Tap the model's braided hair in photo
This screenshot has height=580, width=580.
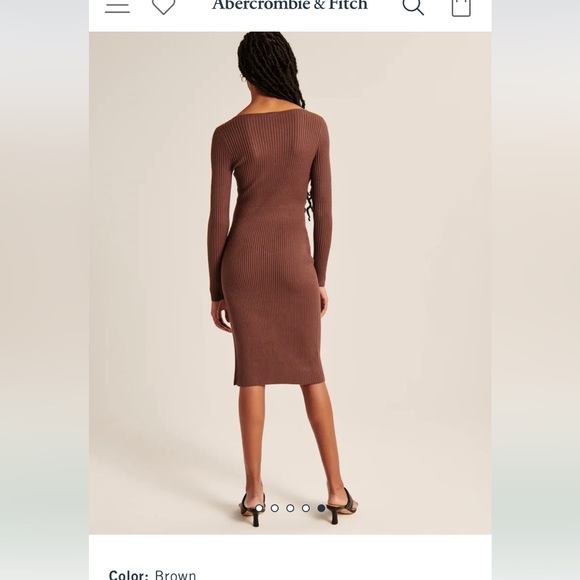[271, 67]
